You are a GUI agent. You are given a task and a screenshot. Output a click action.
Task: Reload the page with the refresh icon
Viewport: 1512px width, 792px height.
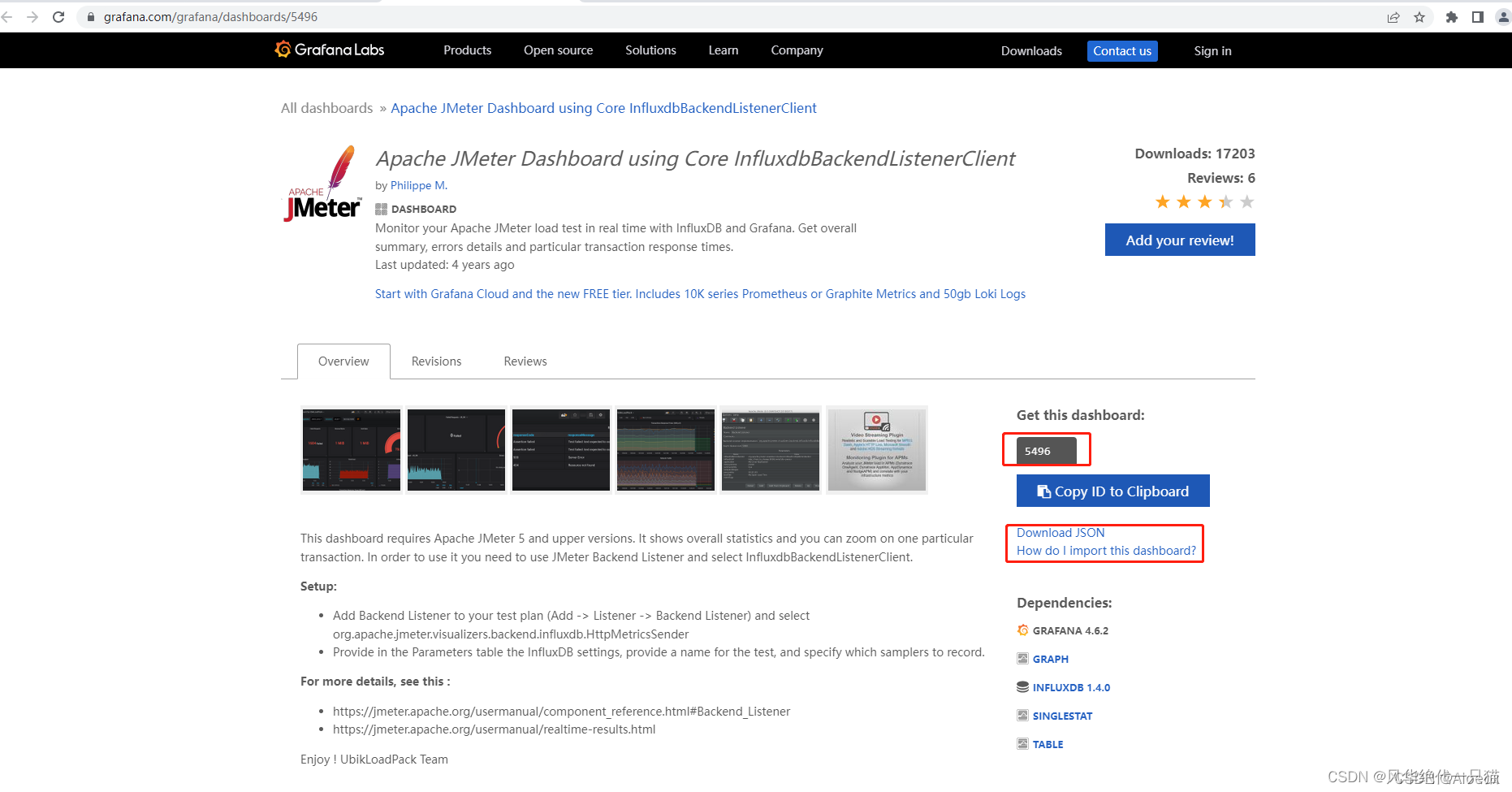(58, 16)
